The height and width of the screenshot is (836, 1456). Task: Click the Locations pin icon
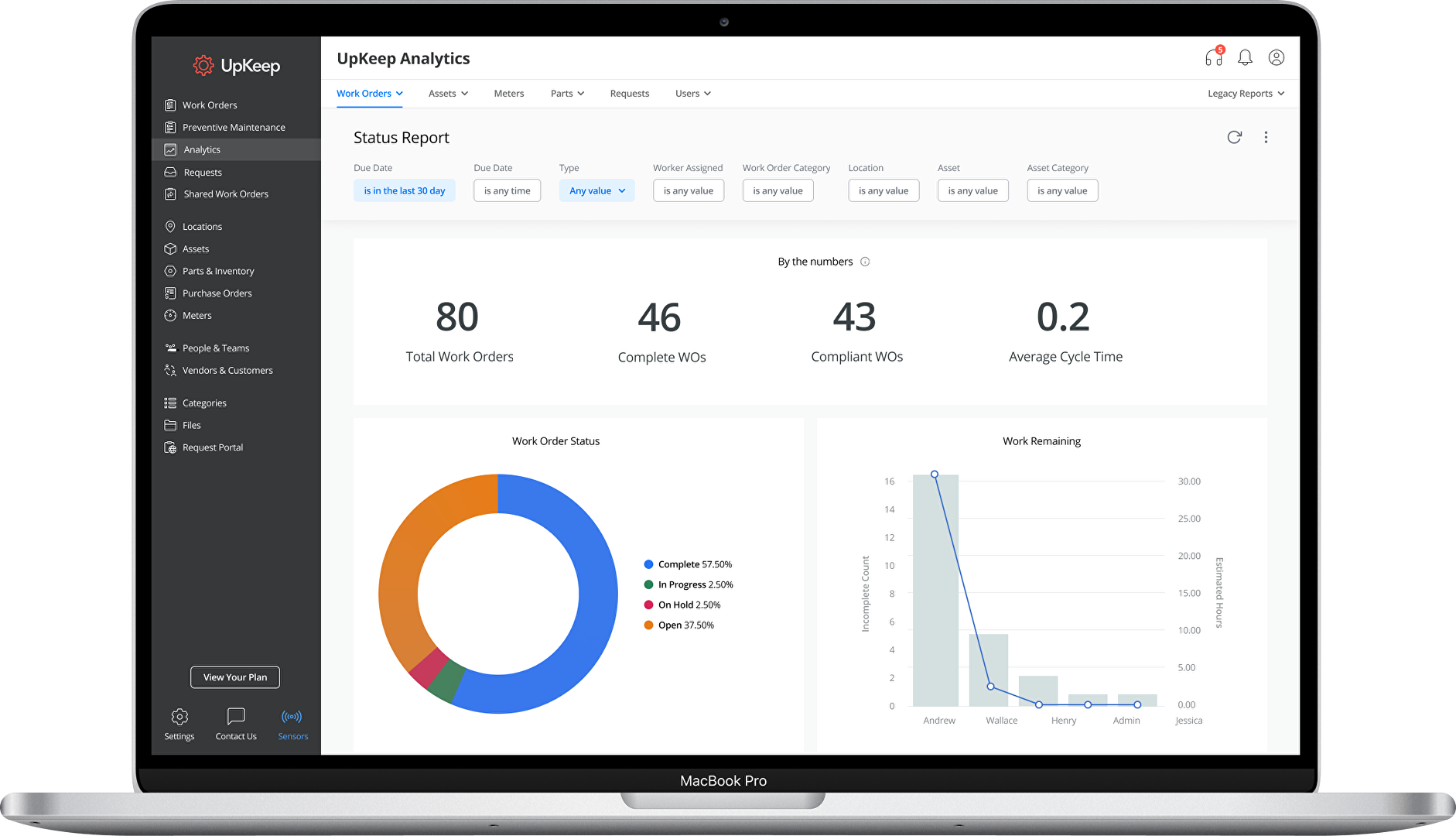[x=170, y=227]
